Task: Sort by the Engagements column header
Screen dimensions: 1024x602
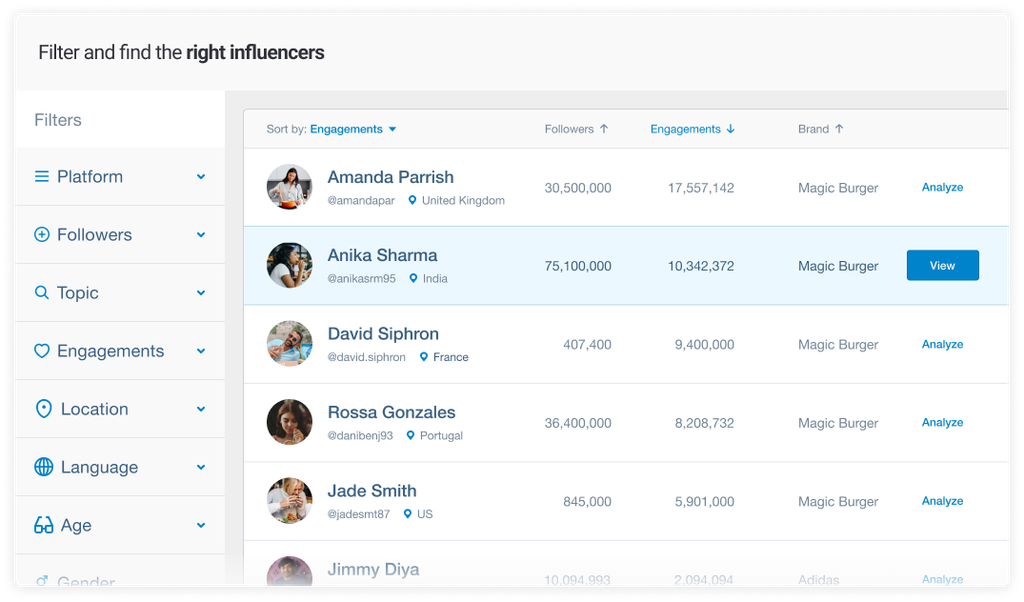Action: (692, 129)
